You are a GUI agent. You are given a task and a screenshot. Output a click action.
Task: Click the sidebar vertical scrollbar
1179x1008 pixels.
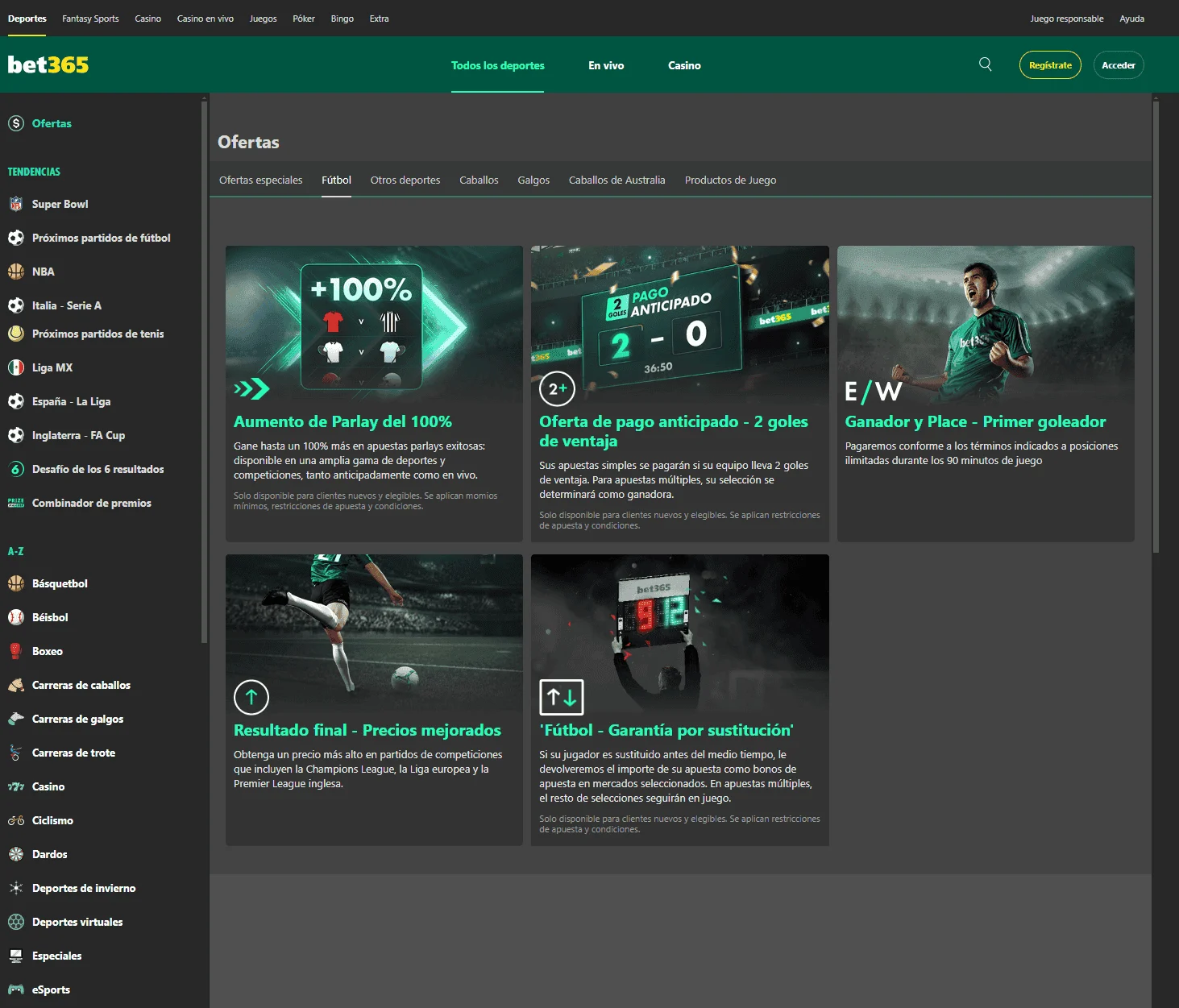coord(205,371)
